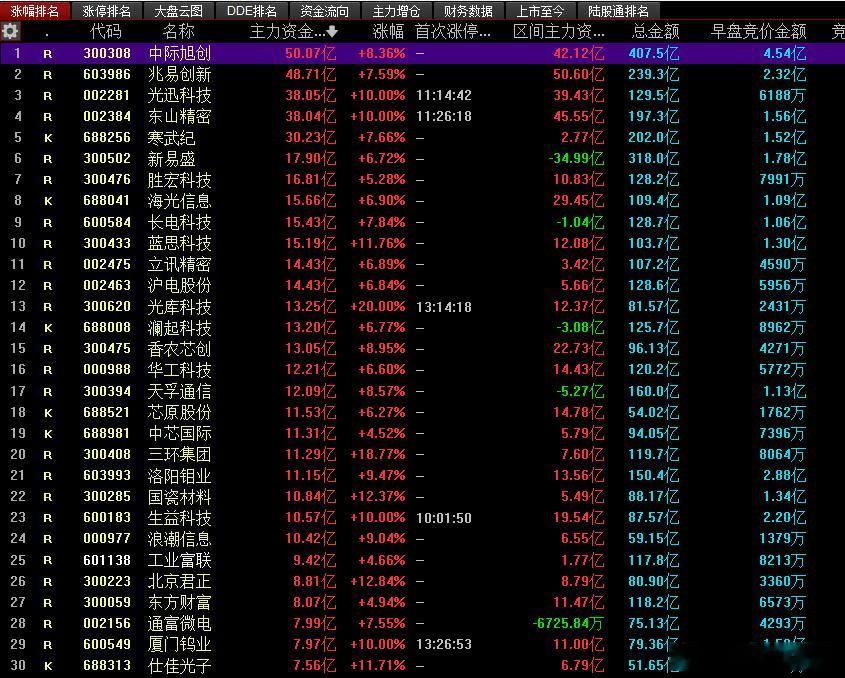Image resolution: width=845 pixels, height=678 pixels.
Task: Select stock name 浪潮信息
Action: tap(179, 539)
